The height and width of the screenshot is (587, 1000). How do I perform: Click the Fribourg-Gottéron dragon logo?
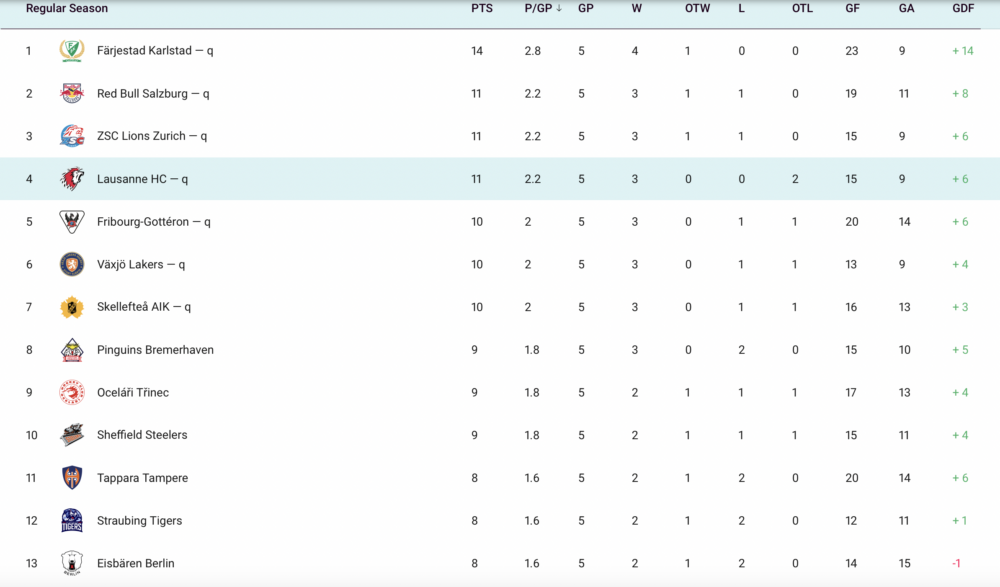point(72,221)
